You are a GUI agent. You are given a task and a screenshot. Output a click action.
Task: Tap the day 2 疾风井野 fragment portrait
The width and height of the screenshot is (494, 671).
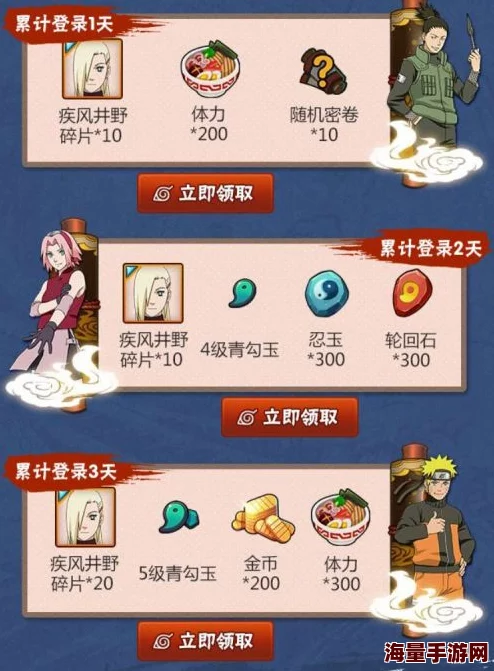pos(153,293)
